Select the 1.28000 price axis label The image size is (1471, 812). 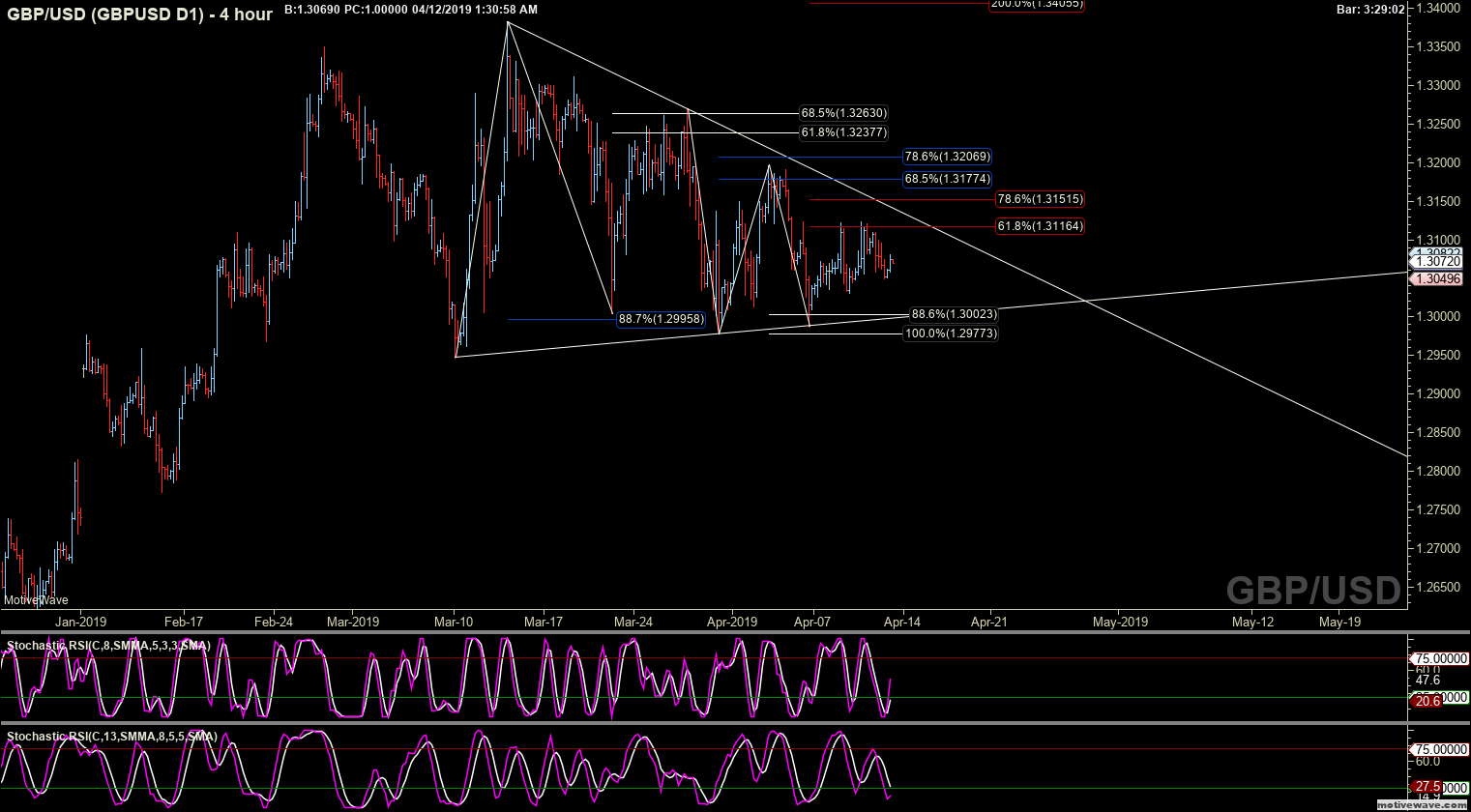point(1437,471)
